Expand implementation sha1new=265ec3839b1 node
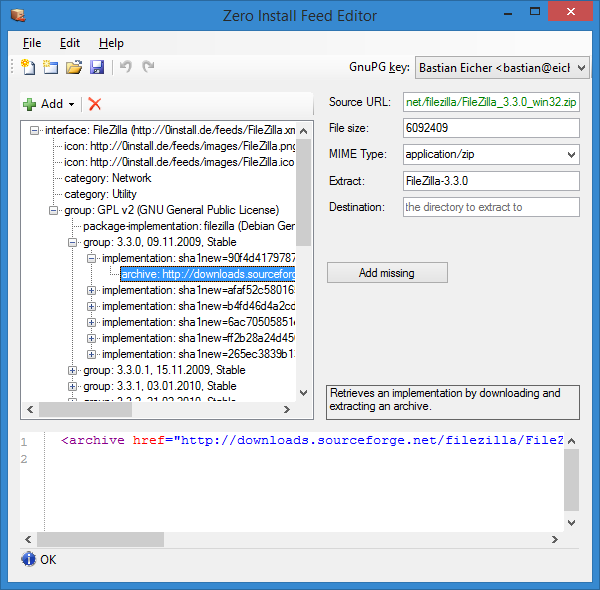This screenshot has height=590, width=600. pyautogui.click(x=91, y=354)
